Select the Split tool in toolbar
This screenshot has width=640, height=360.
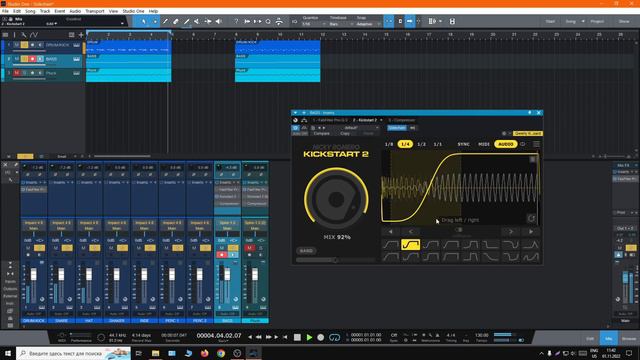point(165,21)
